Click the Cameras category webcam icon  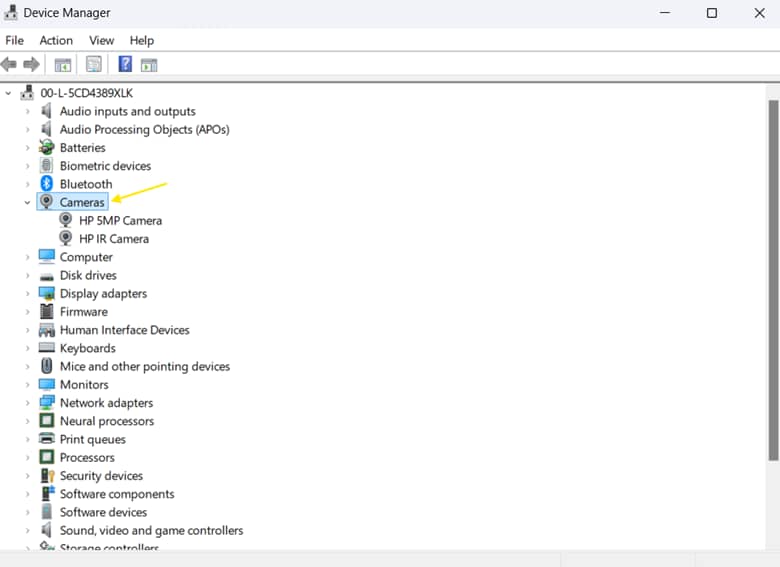[x=46, y=202]
